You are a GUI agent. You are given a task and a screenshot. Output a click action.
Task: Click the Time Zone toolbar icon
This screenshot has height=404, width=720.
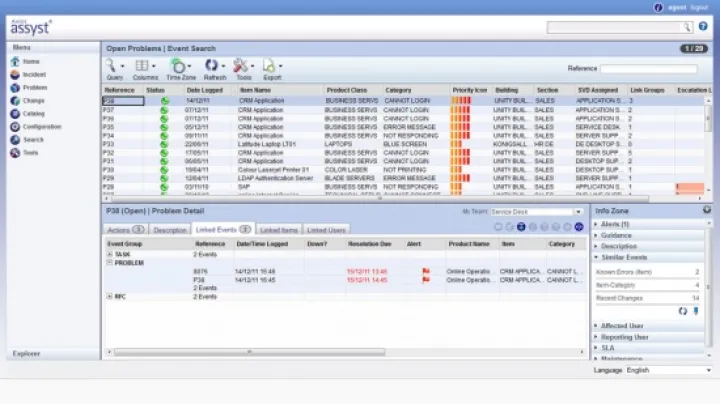[178, 66]
